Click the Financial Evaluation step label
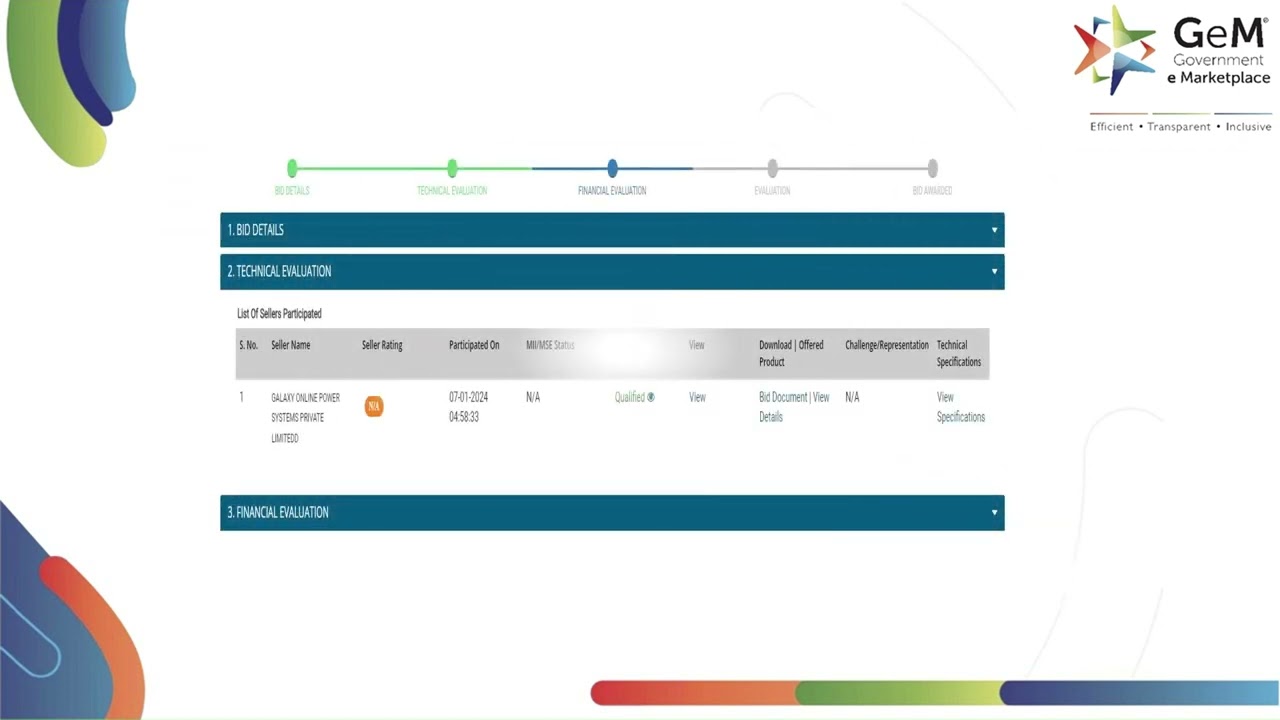 click(612, 190)
